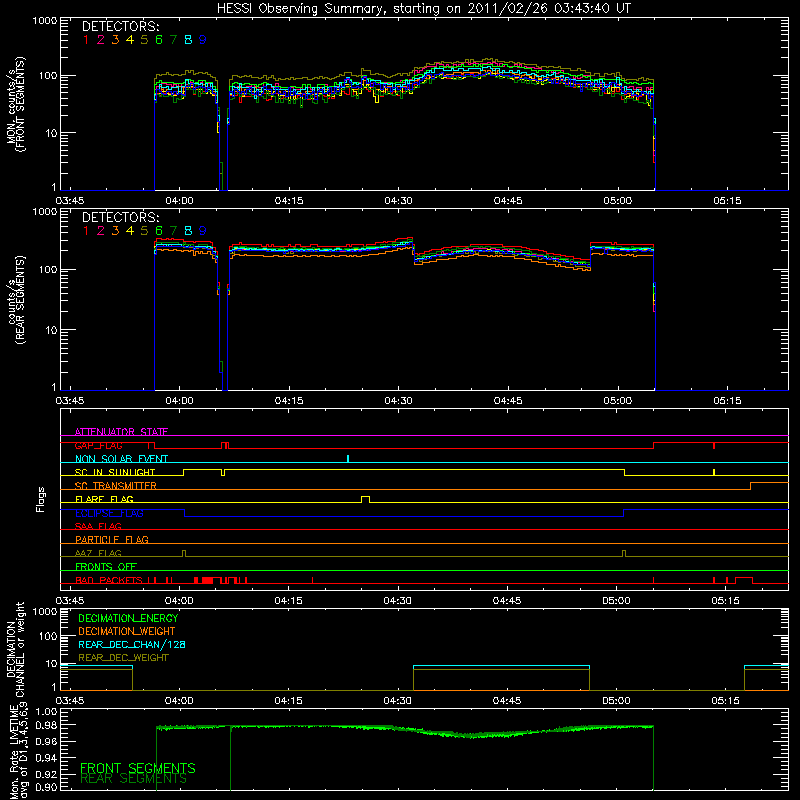Screen dimensions: 800x800
Task: Click the 'PARTICLE_FLAG' label
Action: (112, 539)
